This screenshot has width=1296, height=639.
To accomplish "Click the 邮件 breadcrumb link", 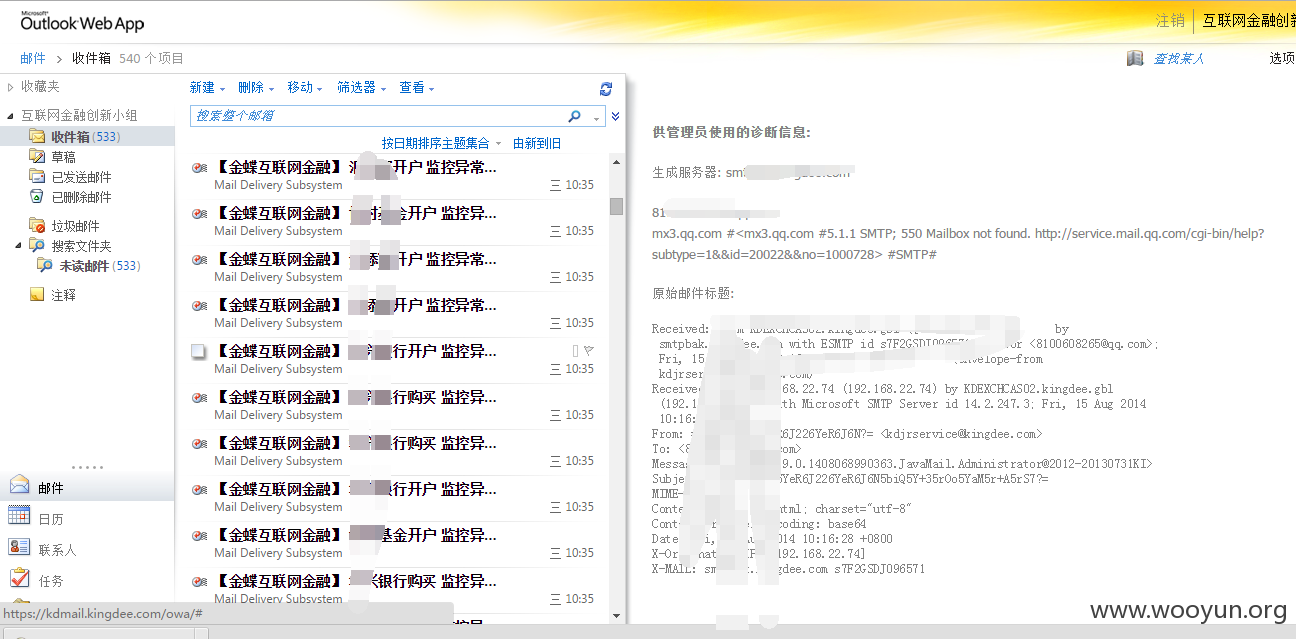I will (33, 58).
